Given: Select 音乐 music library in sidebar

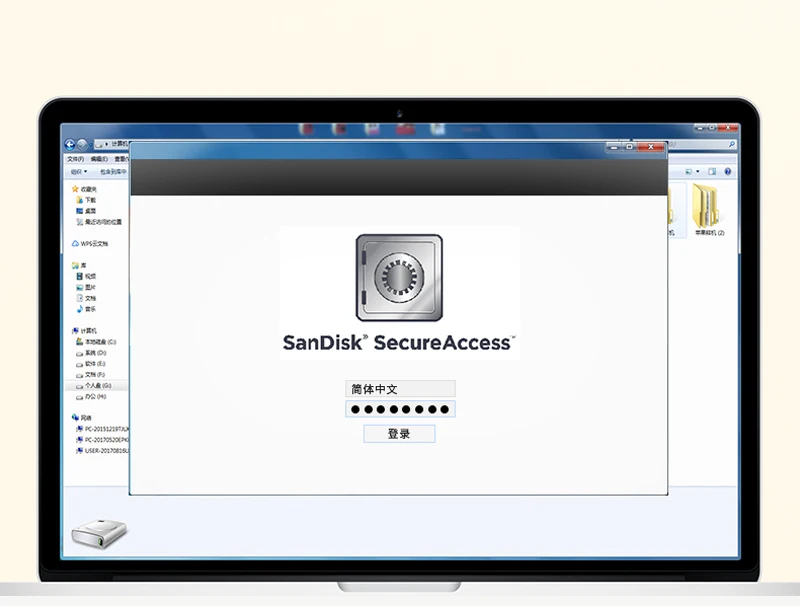Looking at the screenshot, I should (x=86, y=309).
